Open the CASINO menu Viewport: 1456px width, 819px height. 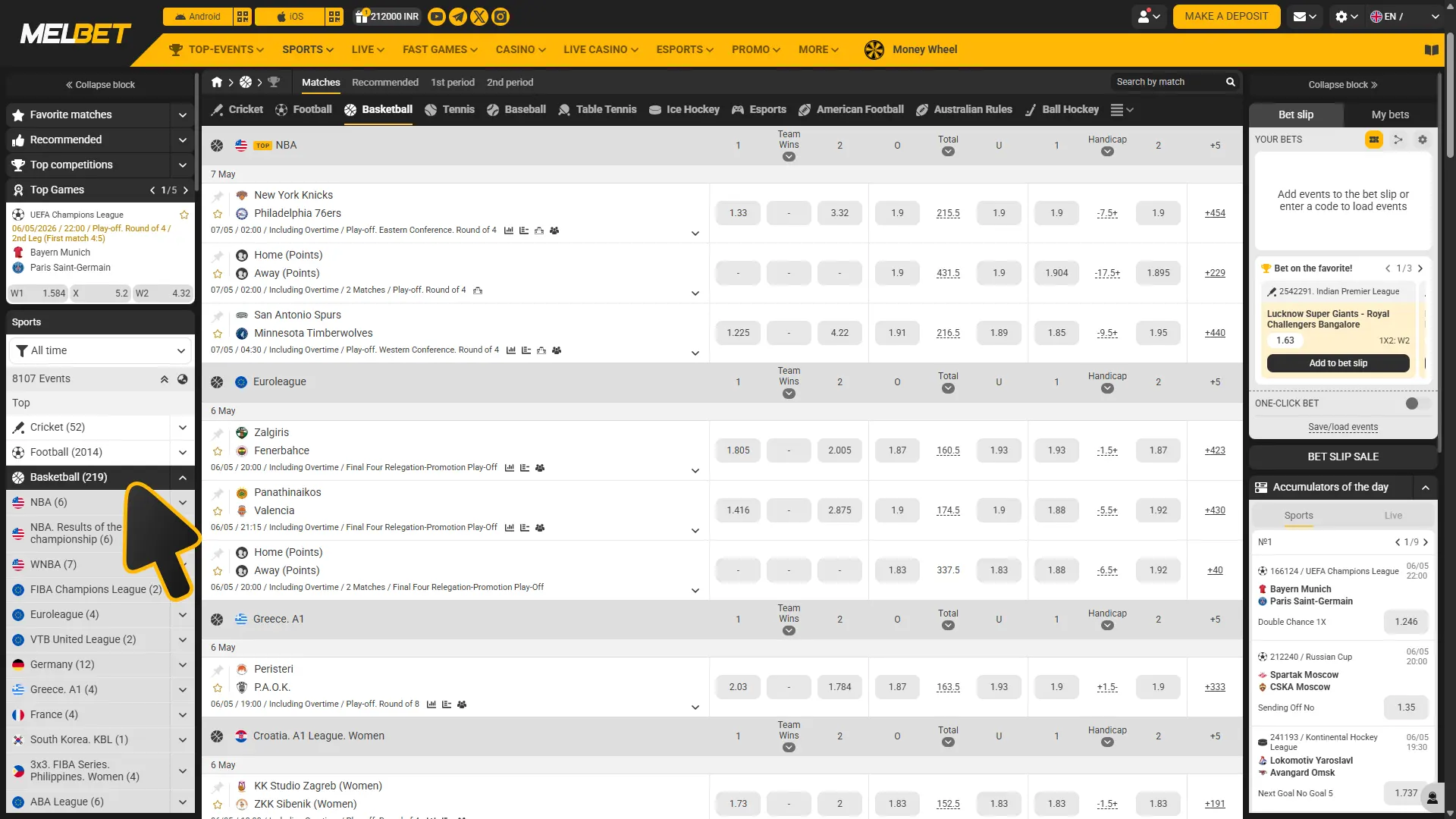(x=520, y=50)
